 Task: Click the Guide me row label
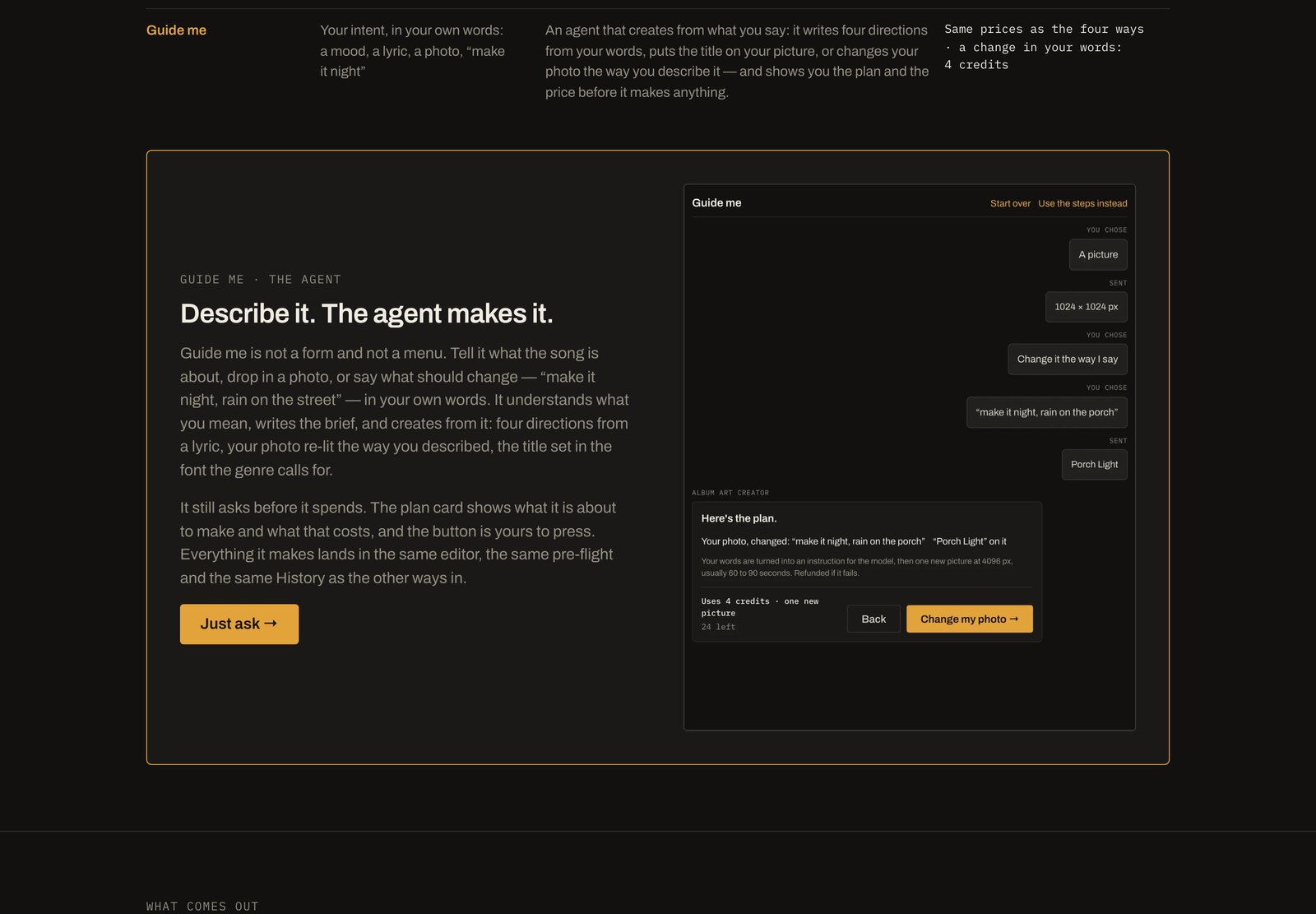(x=176, y=30)
